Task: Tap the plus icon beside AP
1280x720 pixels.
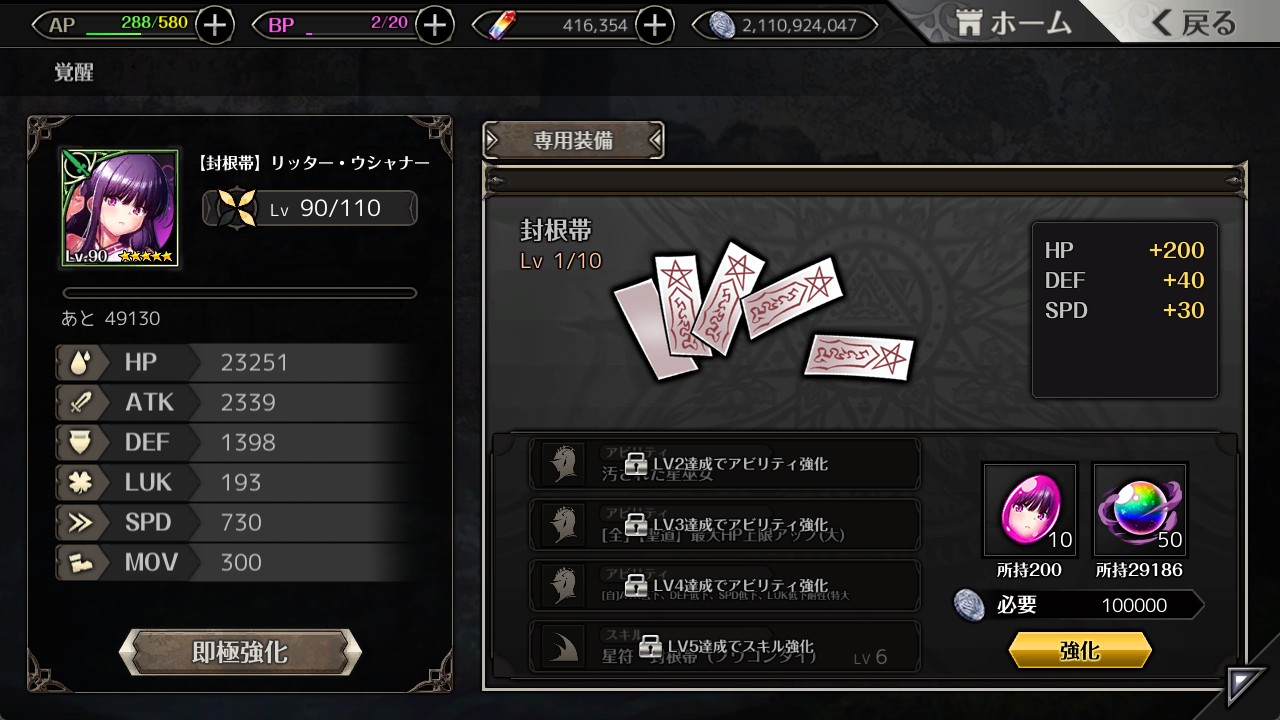Action: click(215, 25)
